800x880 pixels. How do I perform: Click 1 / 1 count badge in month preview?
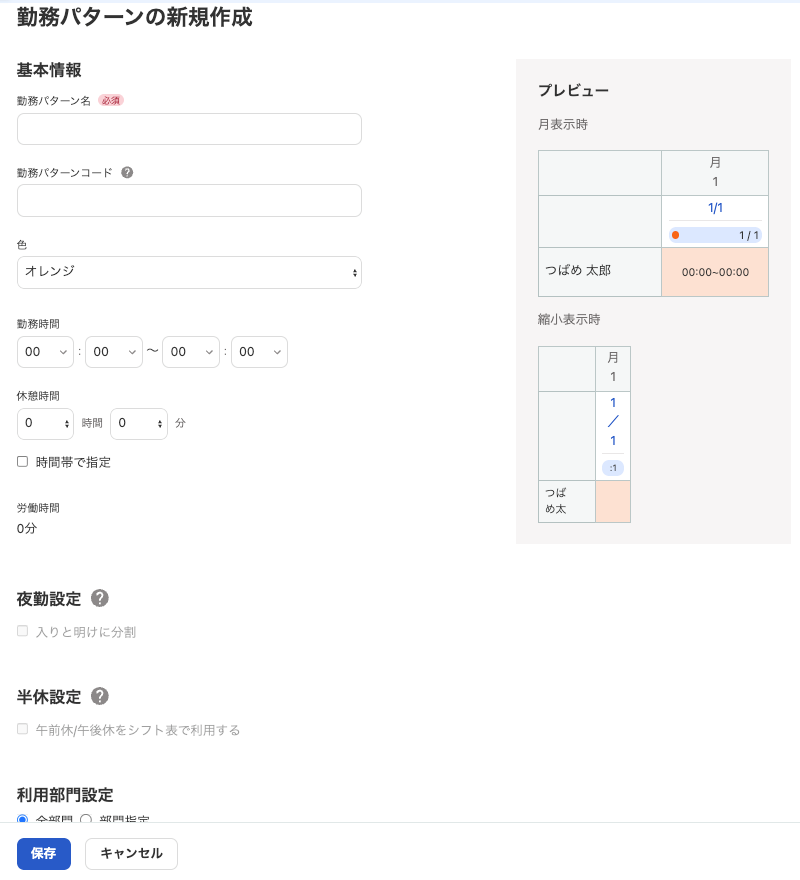tap(715, 235)
